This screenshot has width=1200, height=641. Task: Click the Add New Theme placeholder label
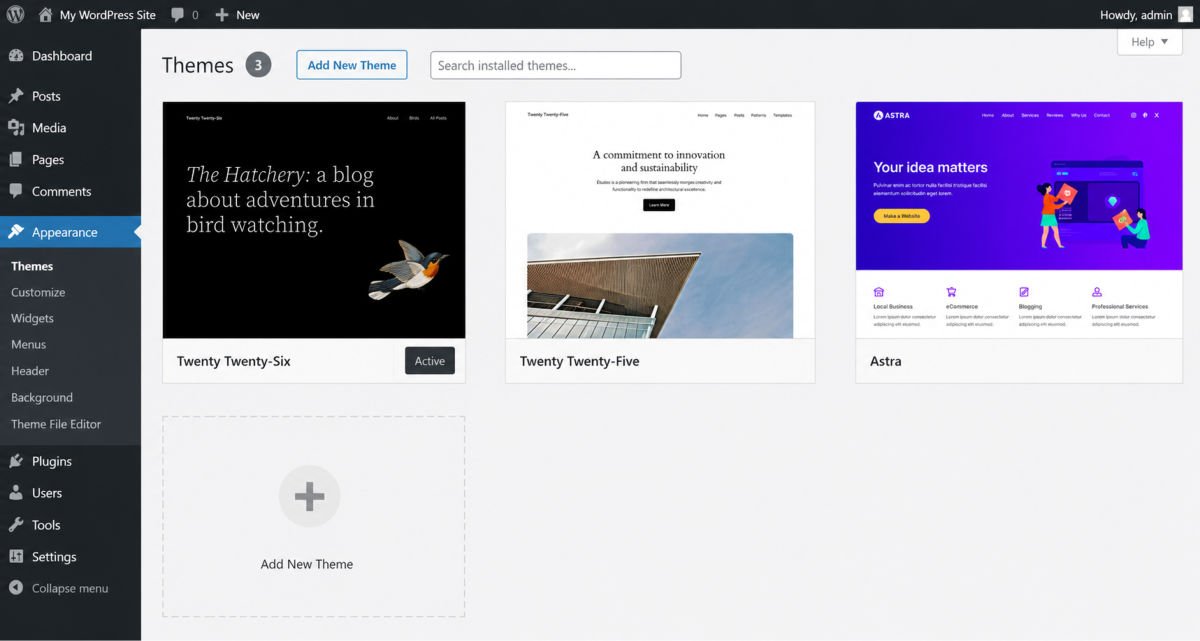pyautogui.click(x=307, y=564)
